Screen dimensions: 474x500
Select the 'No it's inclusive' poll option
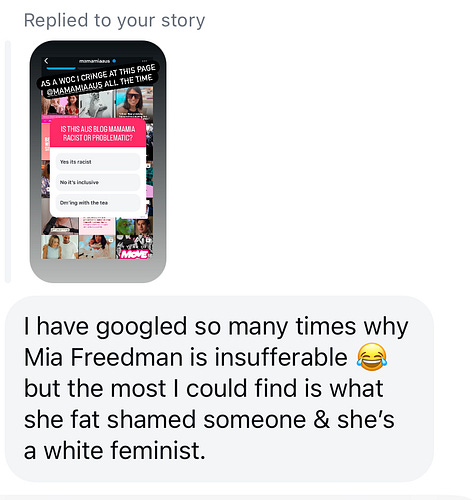click(x=97, y=182)
